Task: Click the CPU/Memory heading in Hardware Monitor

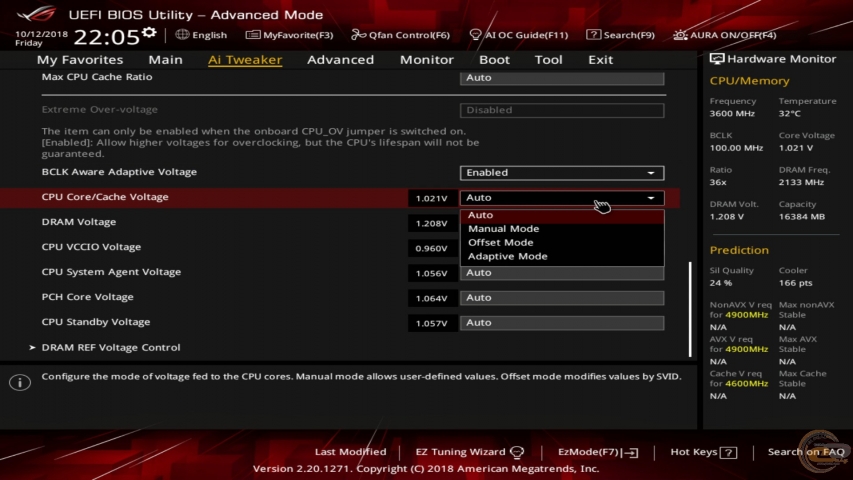Action: click(749, 81)
